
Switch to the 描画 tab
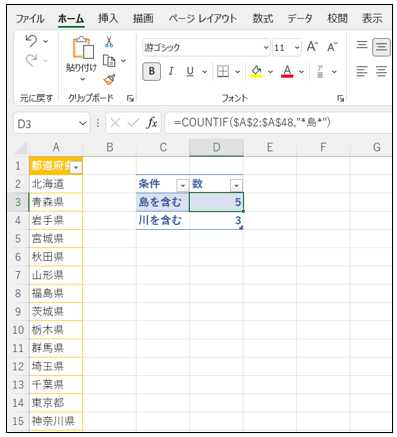pyautogui.click(x=143, y=19)
